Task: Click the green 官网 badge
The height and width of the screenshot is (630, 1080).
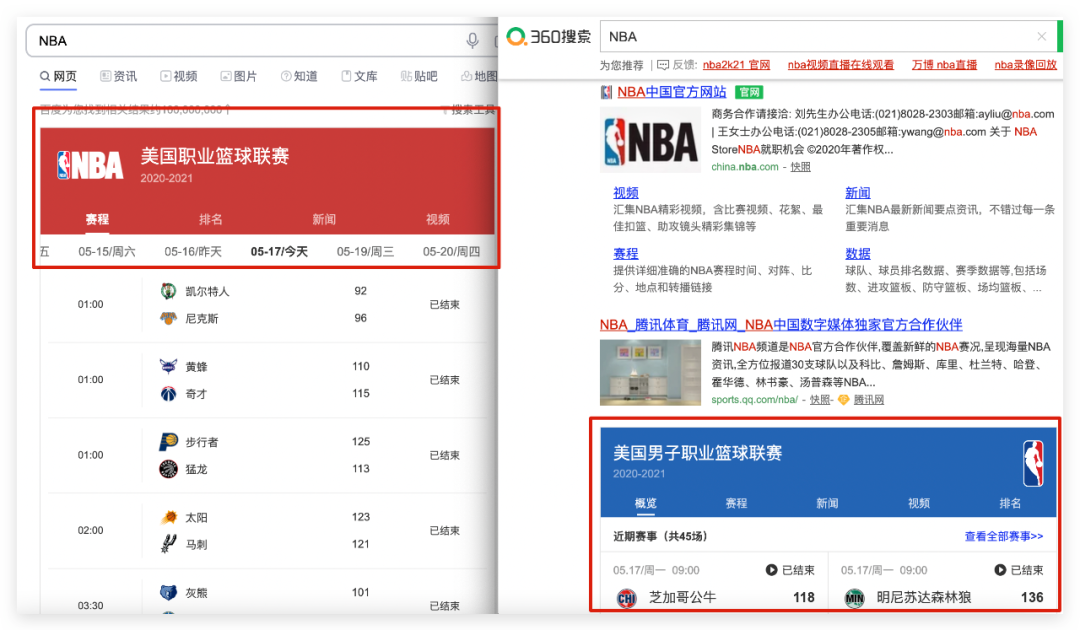Action: (749, 92)
